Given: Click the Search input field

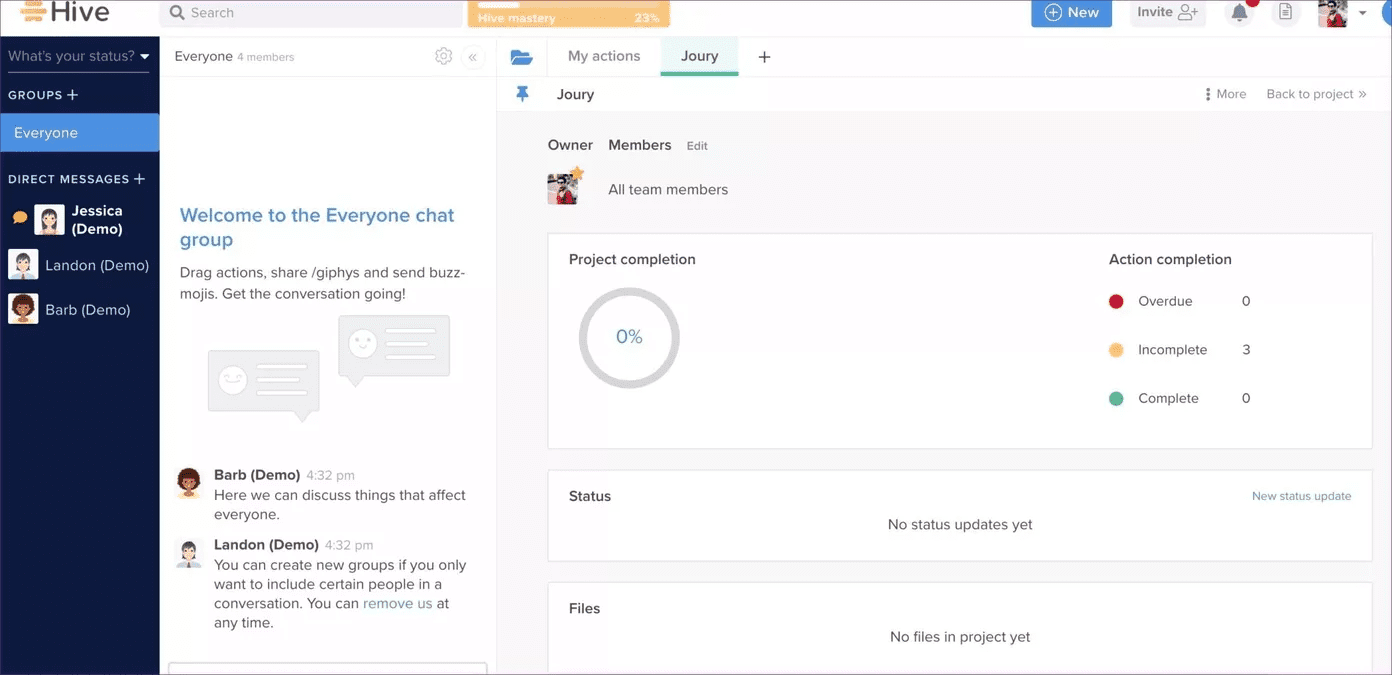Looking at the screenshot, I should click(x=309, y=13).
